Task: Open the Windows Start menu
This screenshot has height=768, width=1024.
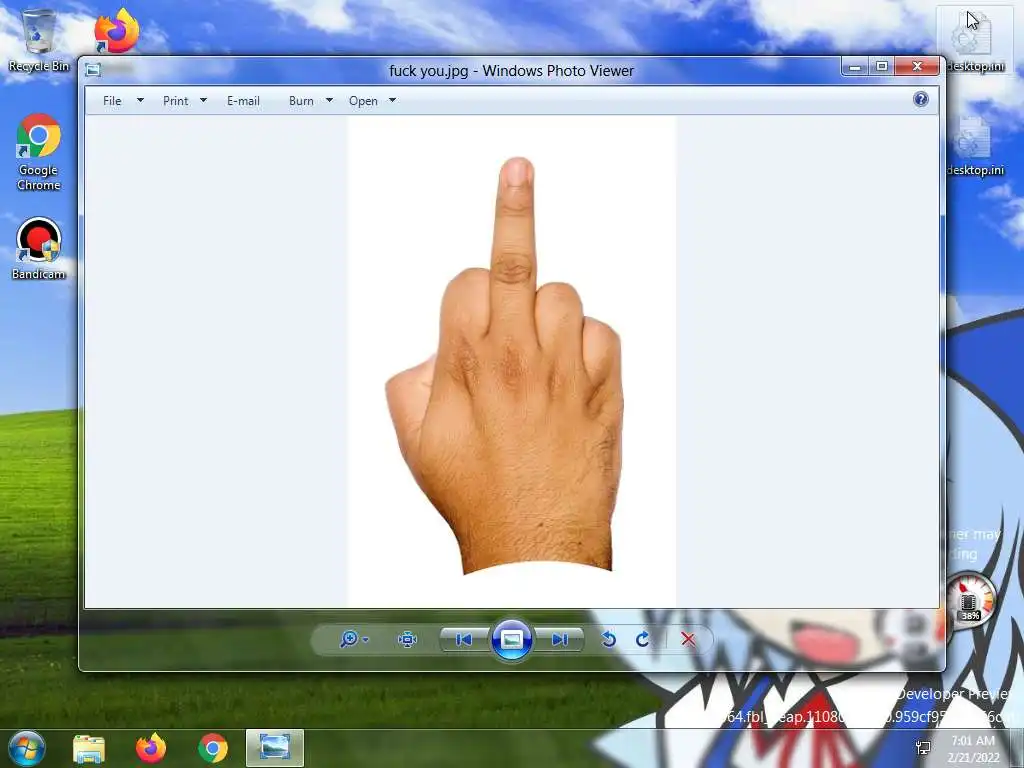Action: coord(27,748)
